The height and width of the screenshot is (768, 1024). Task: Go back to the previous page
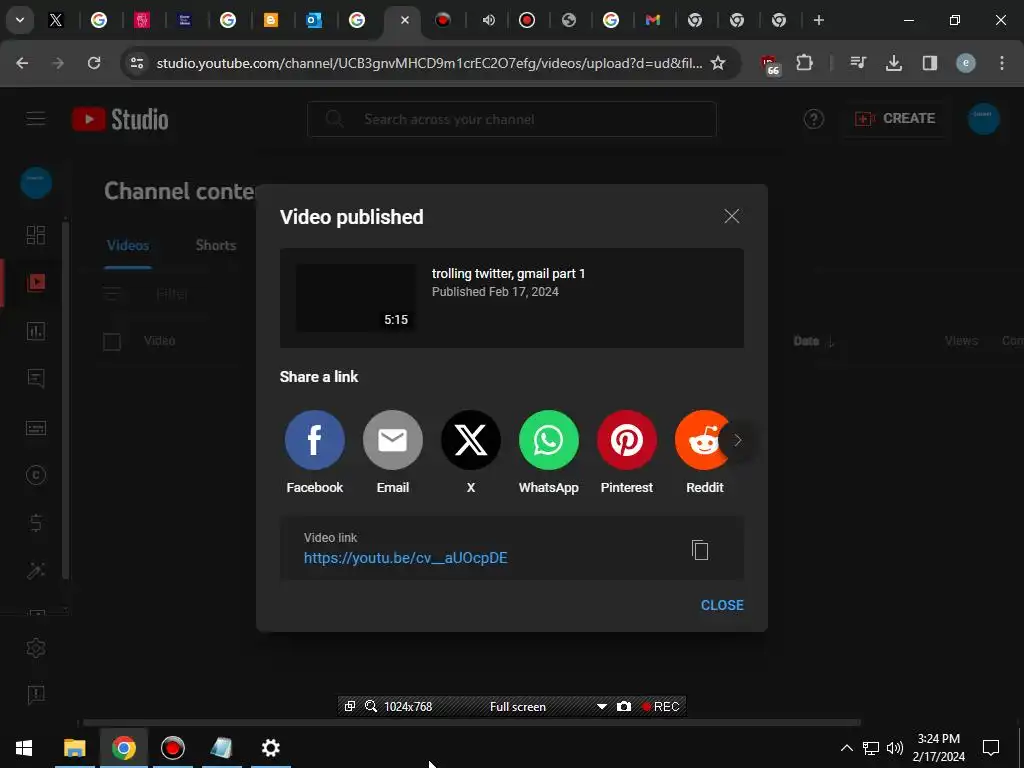[22, 63]
